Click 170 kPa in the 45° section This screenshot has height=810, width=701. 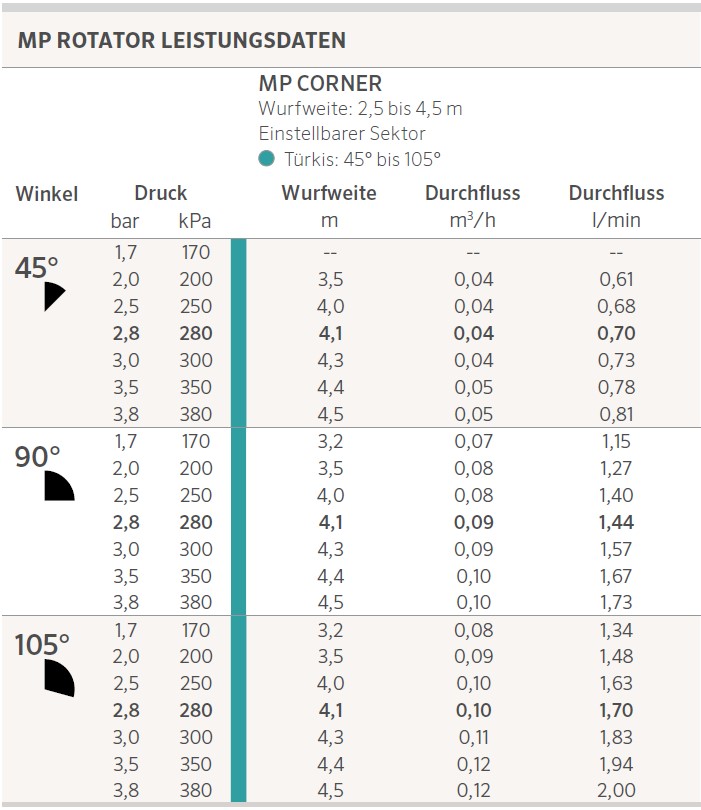tap(196, 252)
